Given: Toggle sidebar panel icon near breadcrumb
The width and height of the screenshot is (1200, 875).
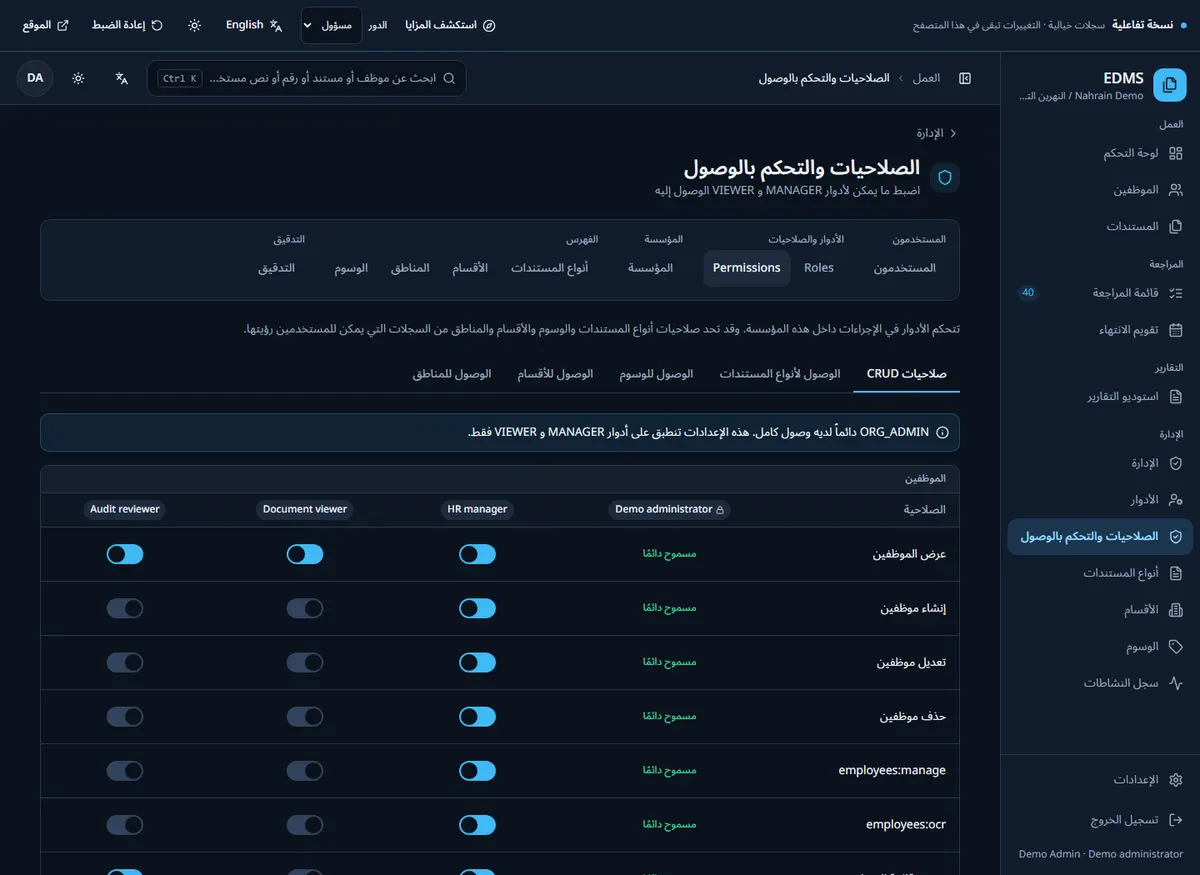Looking at the screenshot, I should click(x=965, y=78).
